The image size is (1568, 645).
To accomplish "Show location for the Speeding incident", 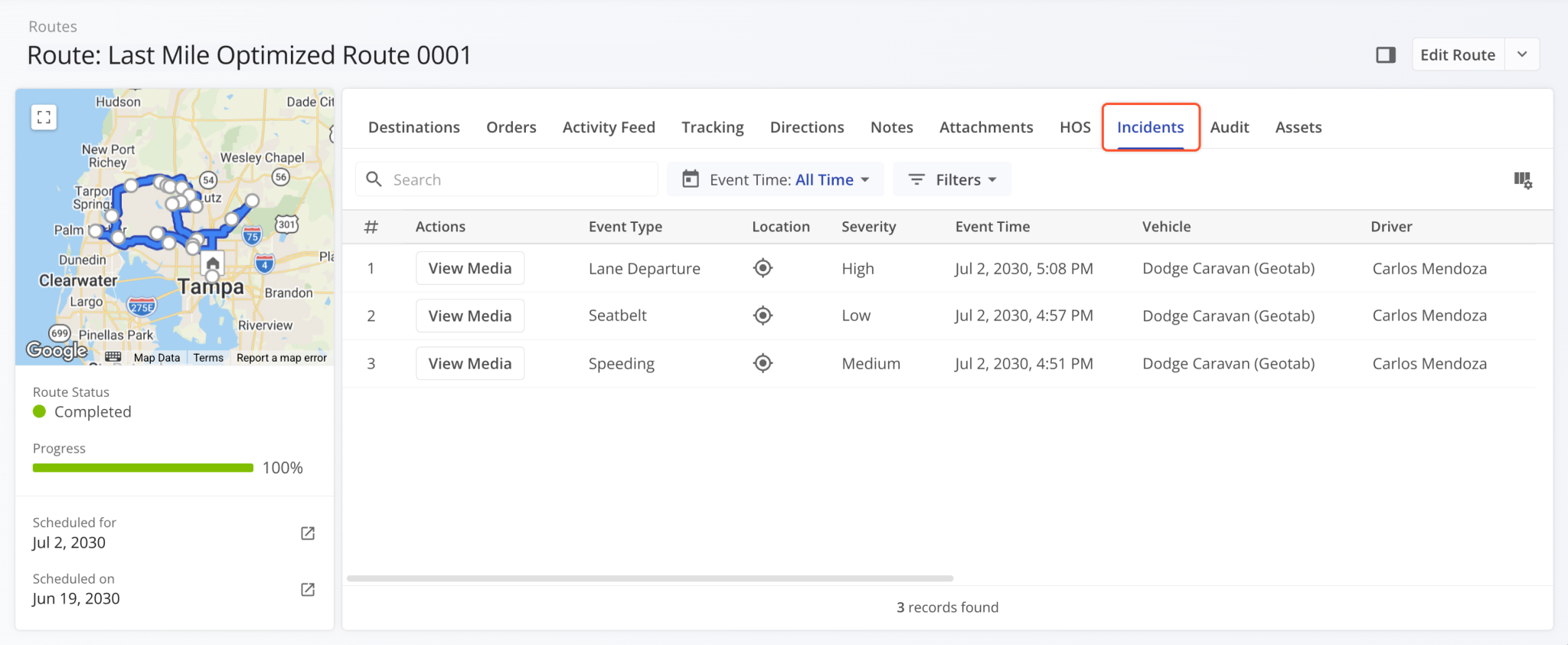I will pyautogui.click(x=763, y=363).
